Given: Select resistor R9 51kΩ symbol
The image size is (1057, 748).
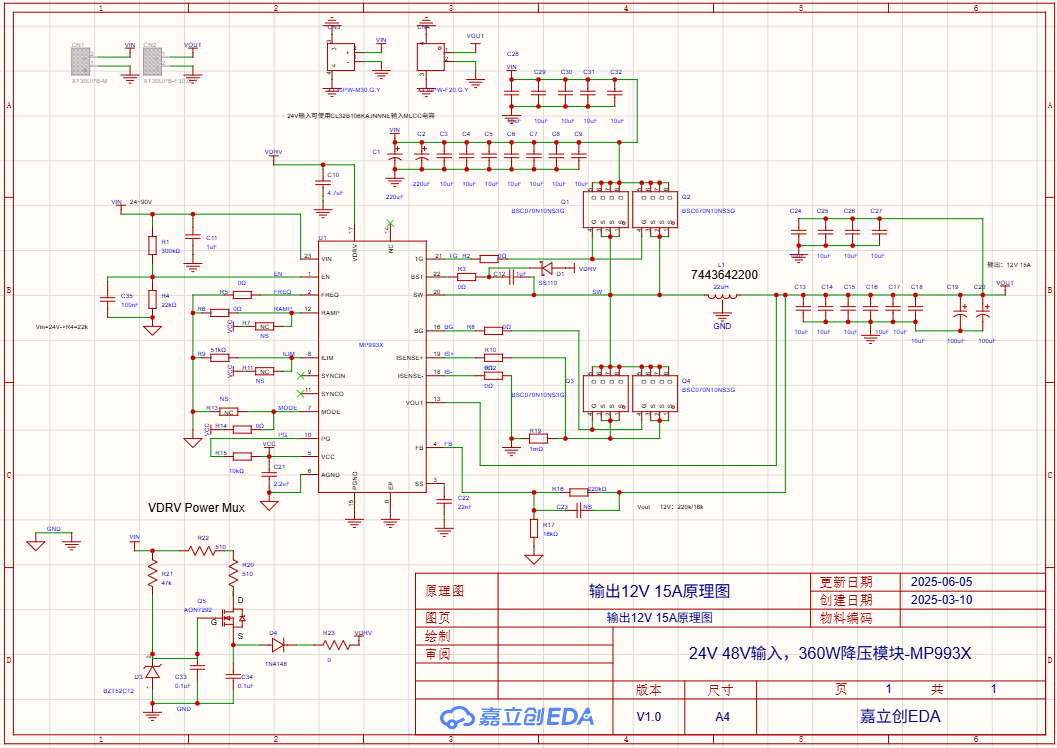Looking at the screenshot, I should 220,358.
